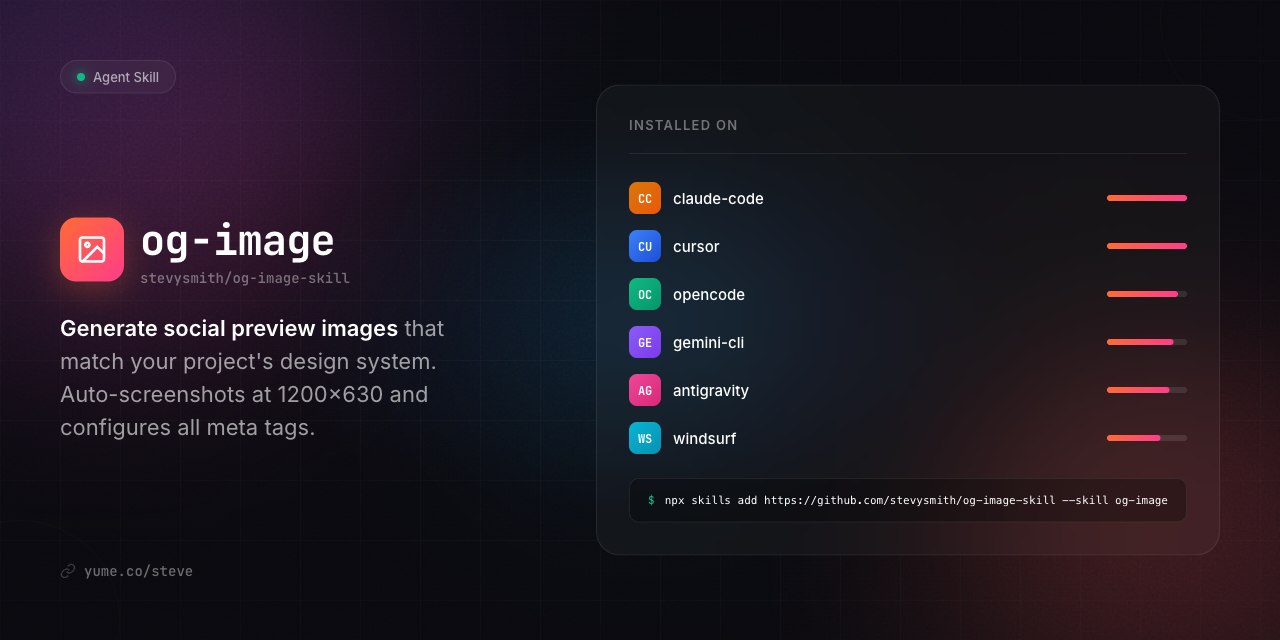Click the 'Auto-screenshots at 1200×630 and' line
Viewport: 1280px width, 640px height.
(x=244, y=394)
